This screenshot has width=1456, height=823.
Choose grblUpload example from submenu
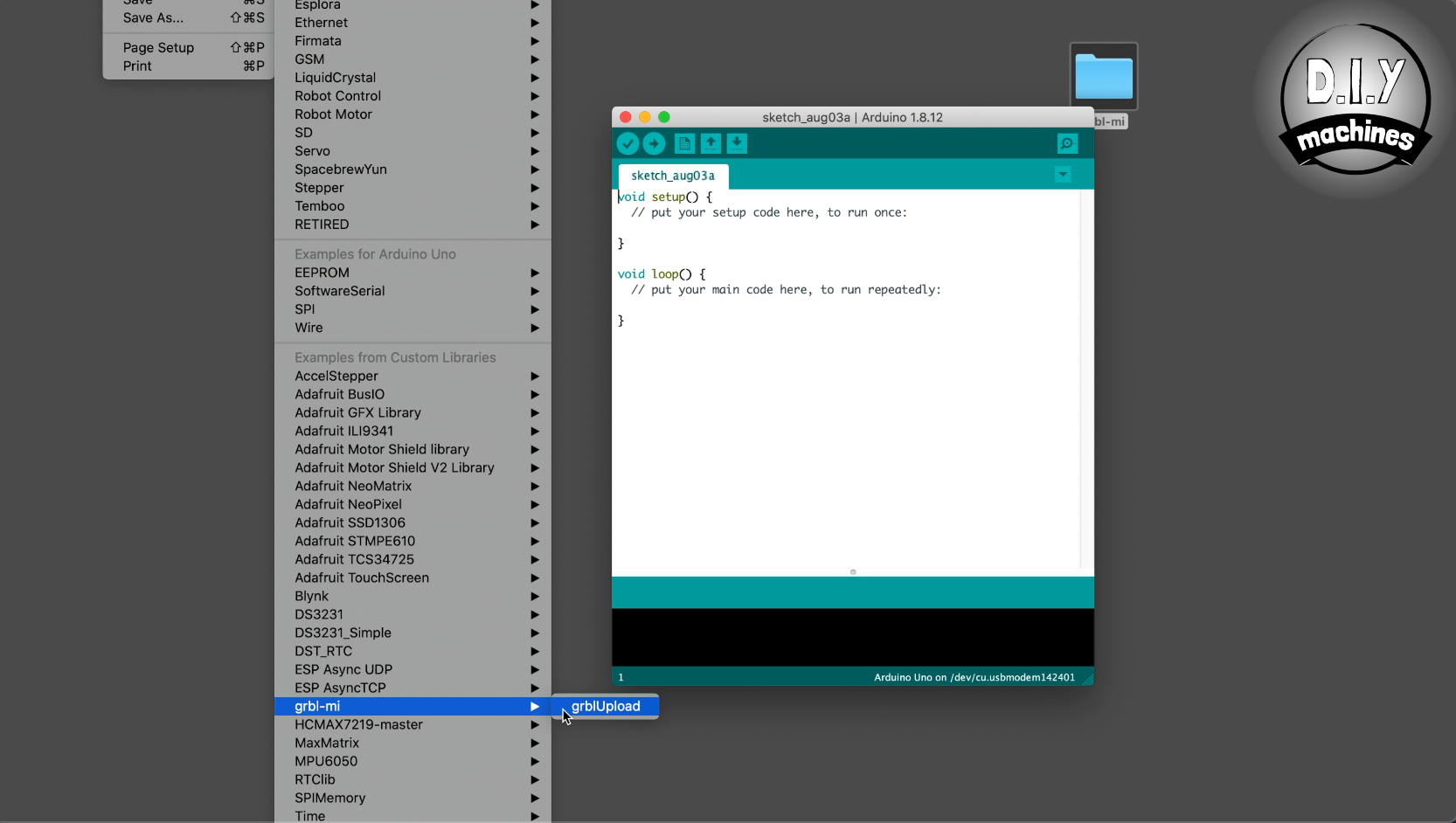coord(606,706)
